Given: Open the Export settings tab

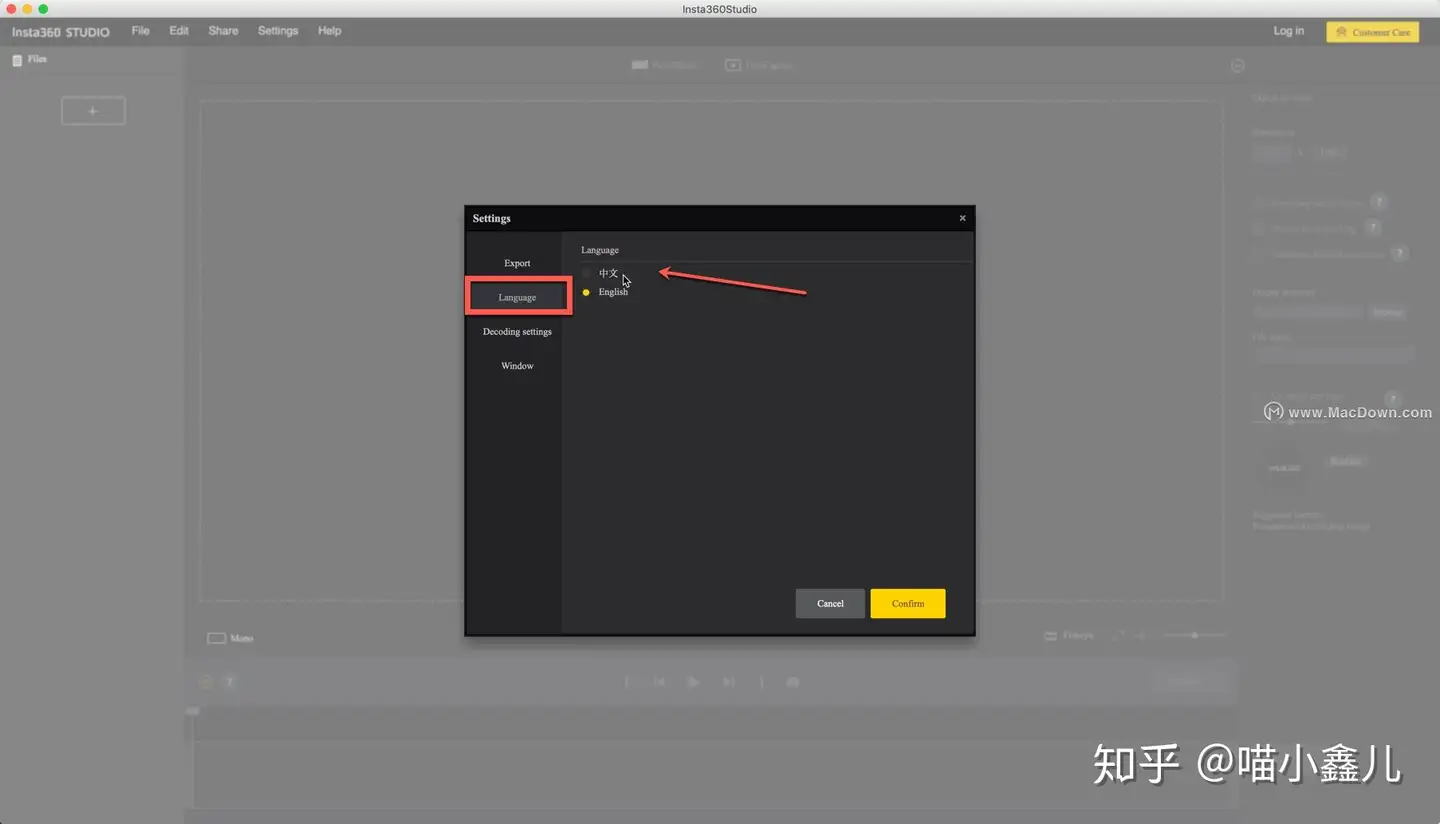Looking at the screenshot, I should (517, 263).
